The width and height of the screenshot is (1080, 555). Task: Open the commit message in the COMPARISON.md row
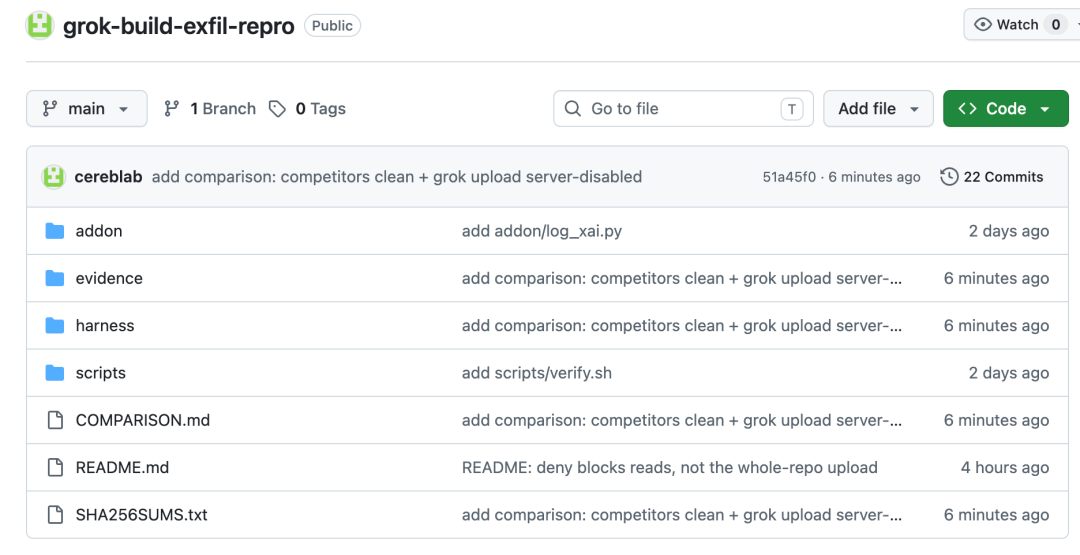point(682,420)
